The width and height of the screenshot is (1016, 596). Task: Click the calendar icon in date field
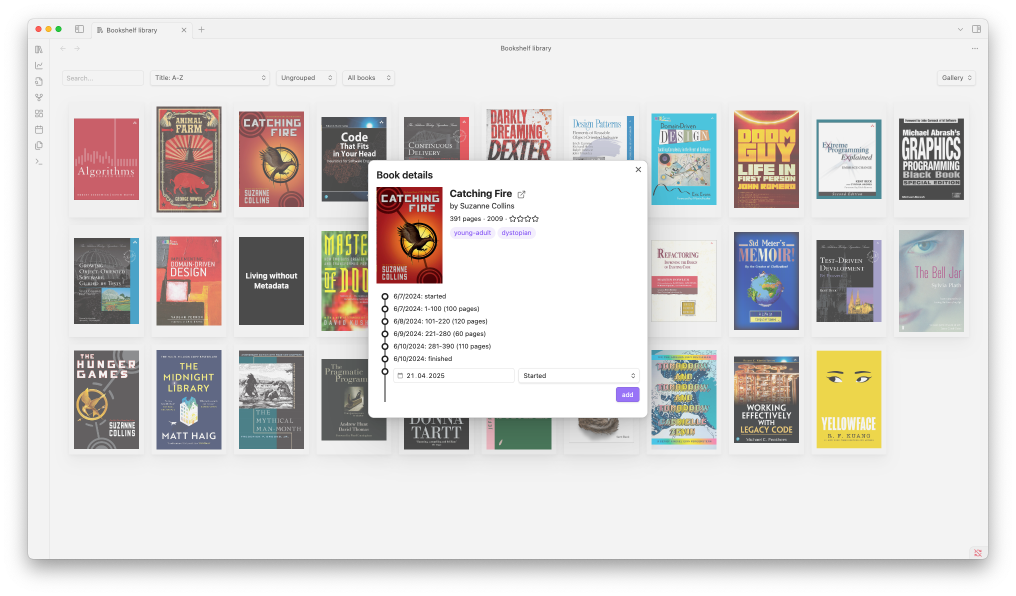coord(400,376)
